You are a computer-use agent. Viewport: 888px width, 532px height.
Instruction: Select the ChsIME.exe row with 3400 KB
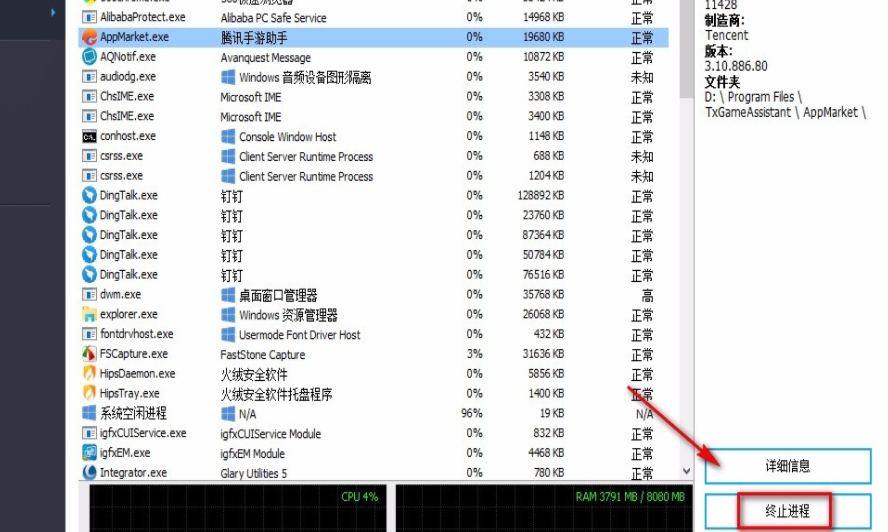pyautogui.click(x=373, y=117)
